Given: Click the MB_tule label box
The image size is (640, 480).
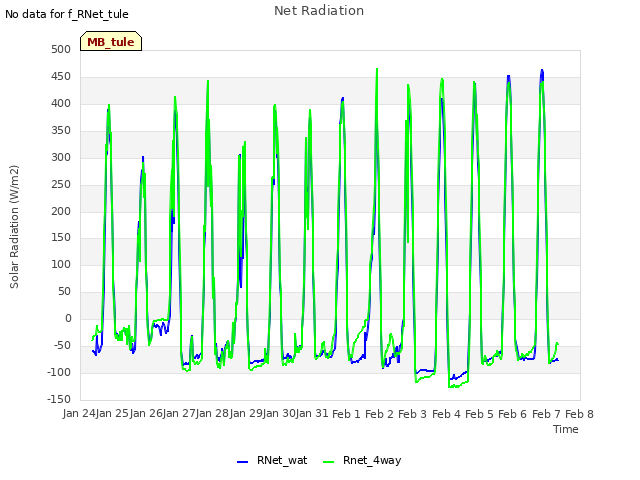Looking at the screenshot, I should 111,41.
